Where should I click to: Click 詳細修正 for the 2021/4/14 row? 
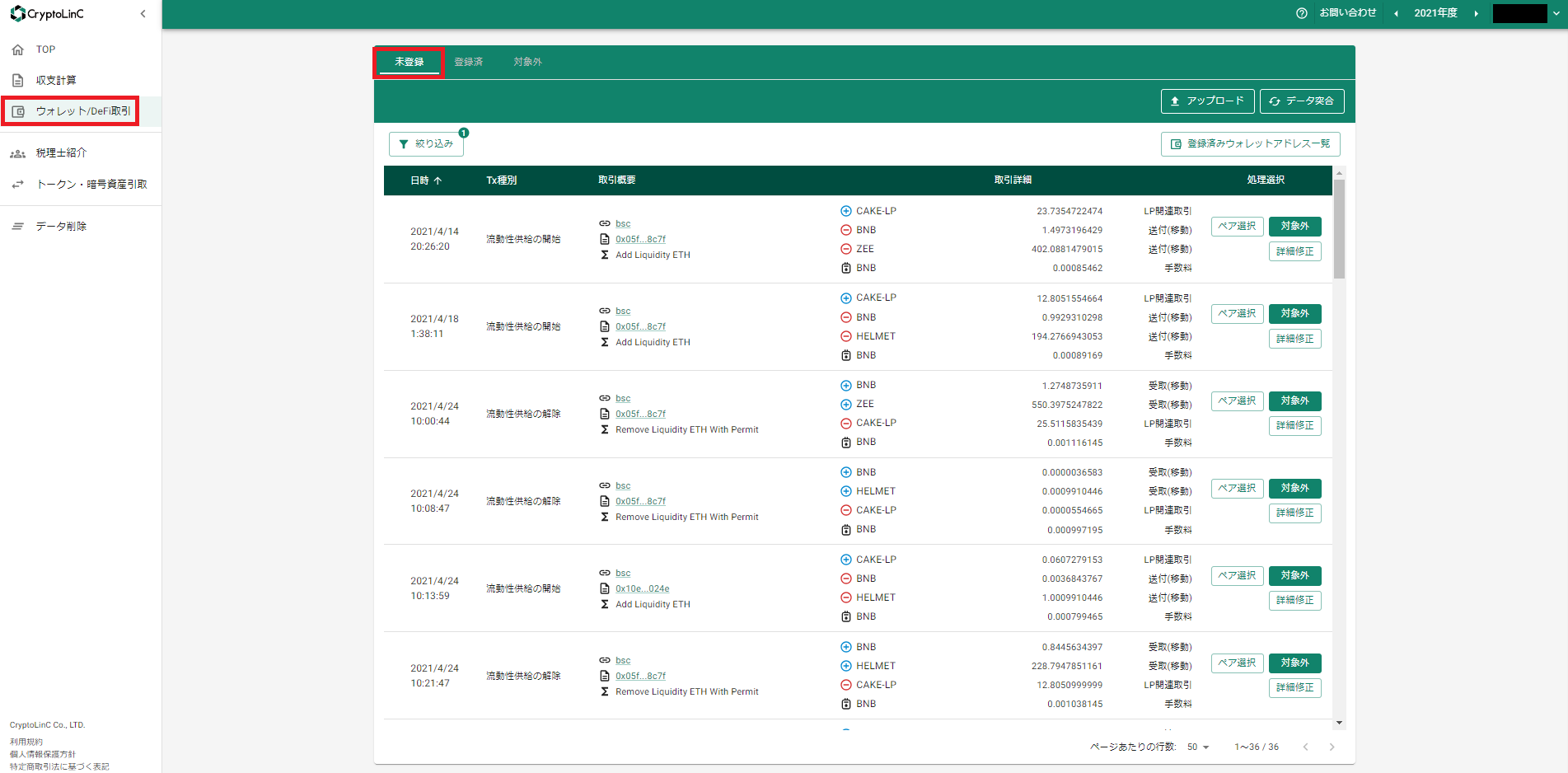[1294, 251]
